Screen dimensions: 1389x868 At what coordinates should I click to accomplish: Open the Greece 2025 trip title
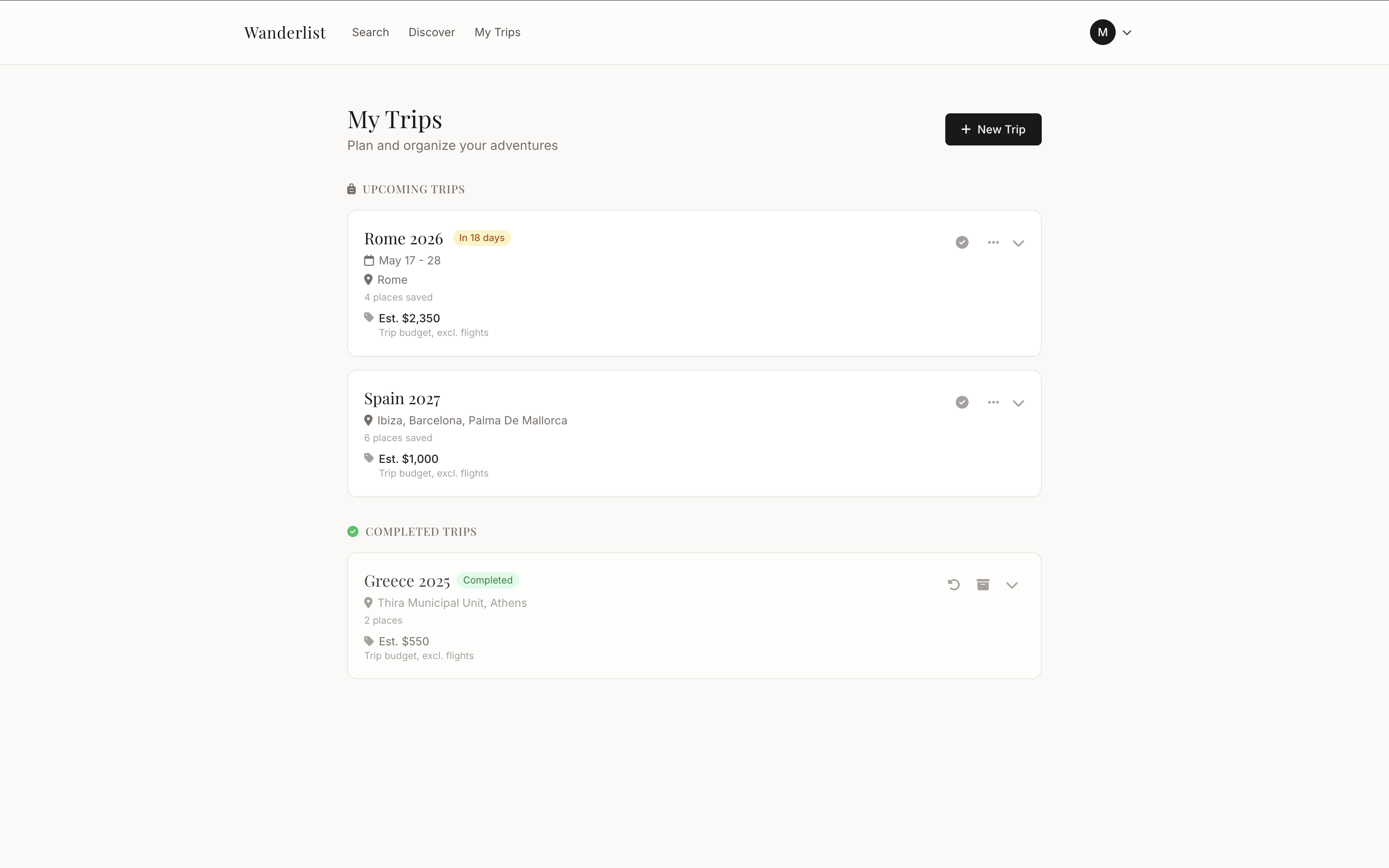pyautogui.click(x=407, y=581)
